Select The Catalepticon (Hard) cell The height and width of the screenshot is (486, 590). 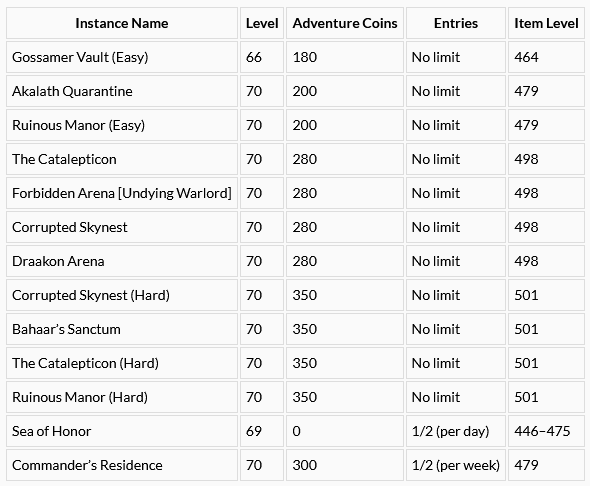point(122,363)
